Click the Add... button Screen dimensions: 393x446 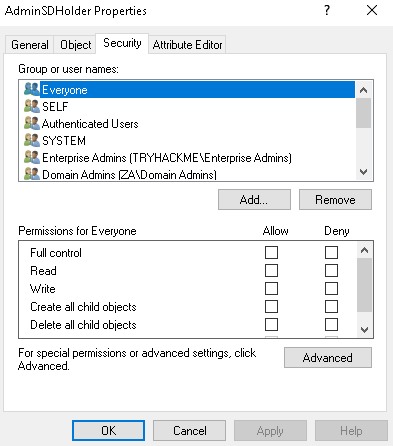click(x=254, y=200)
